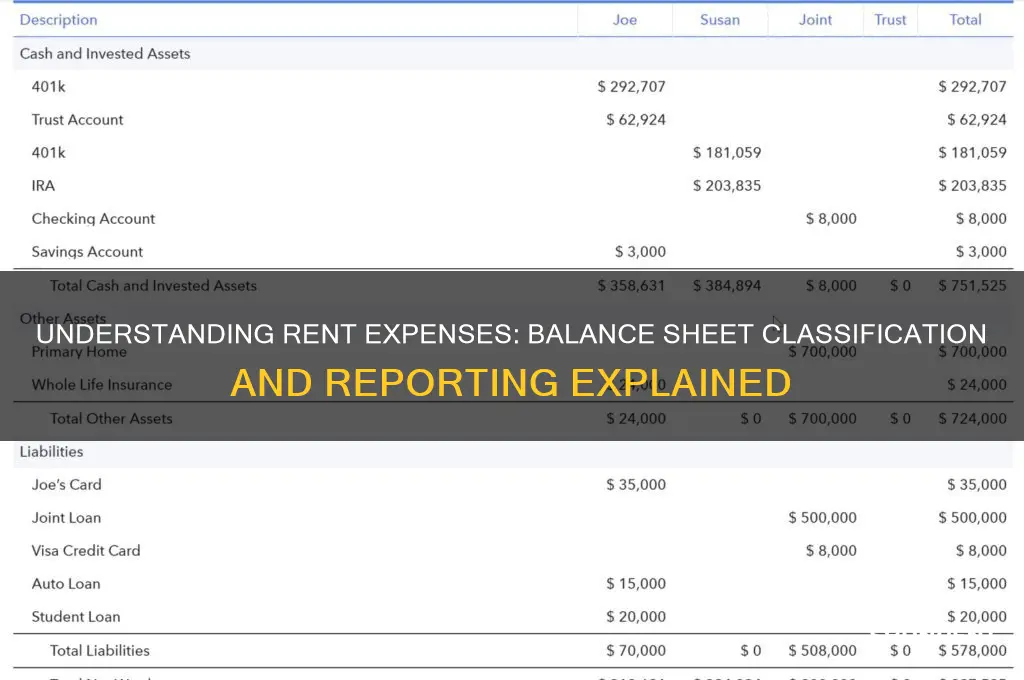Image resolution: width=1024 pixels, height=680 pixels.
Task: Click the Joint $ 8,000 Visa Credit Card value
Action: coord(831,551)
